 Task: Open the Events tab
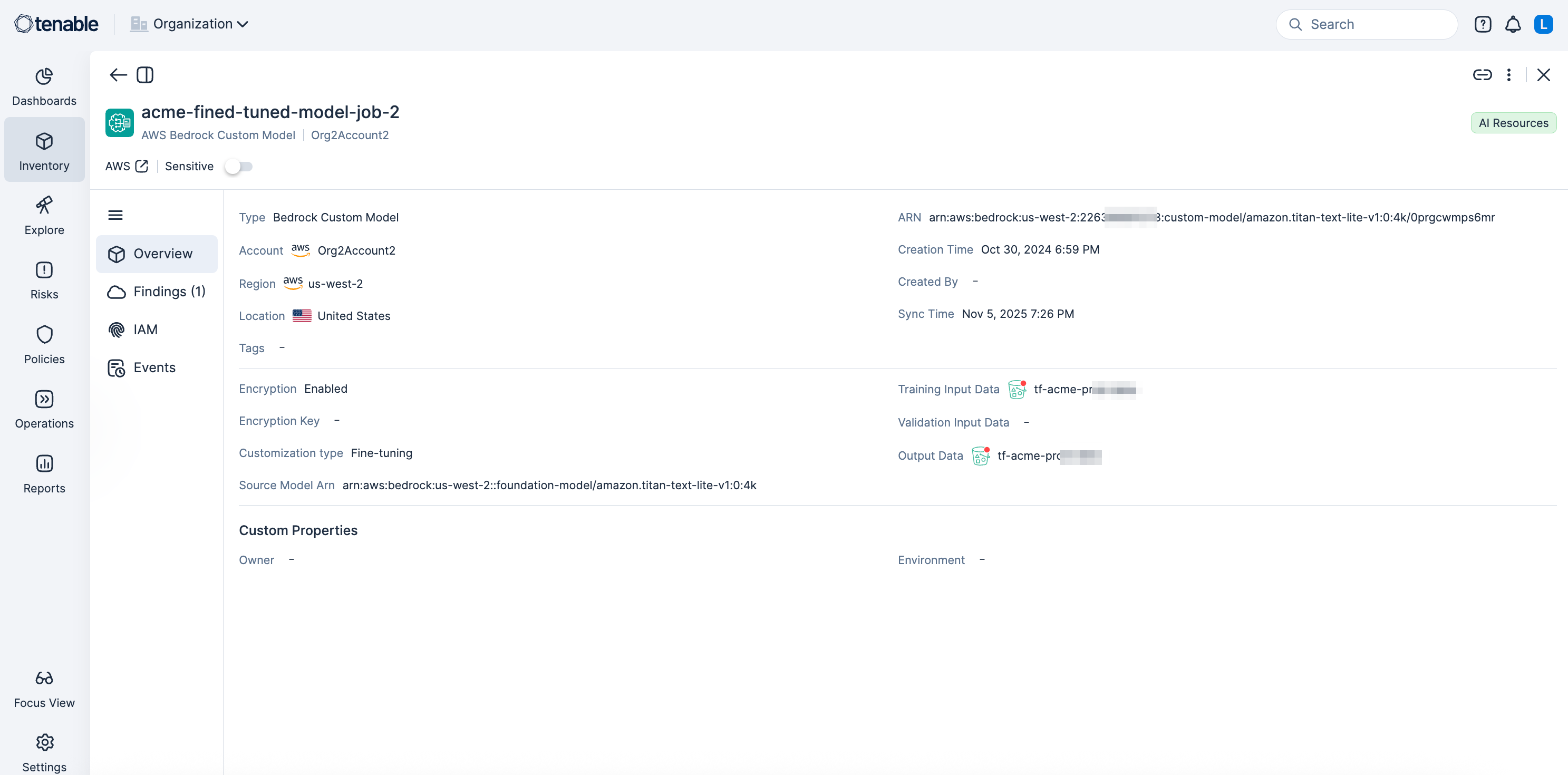pos(154,367)
